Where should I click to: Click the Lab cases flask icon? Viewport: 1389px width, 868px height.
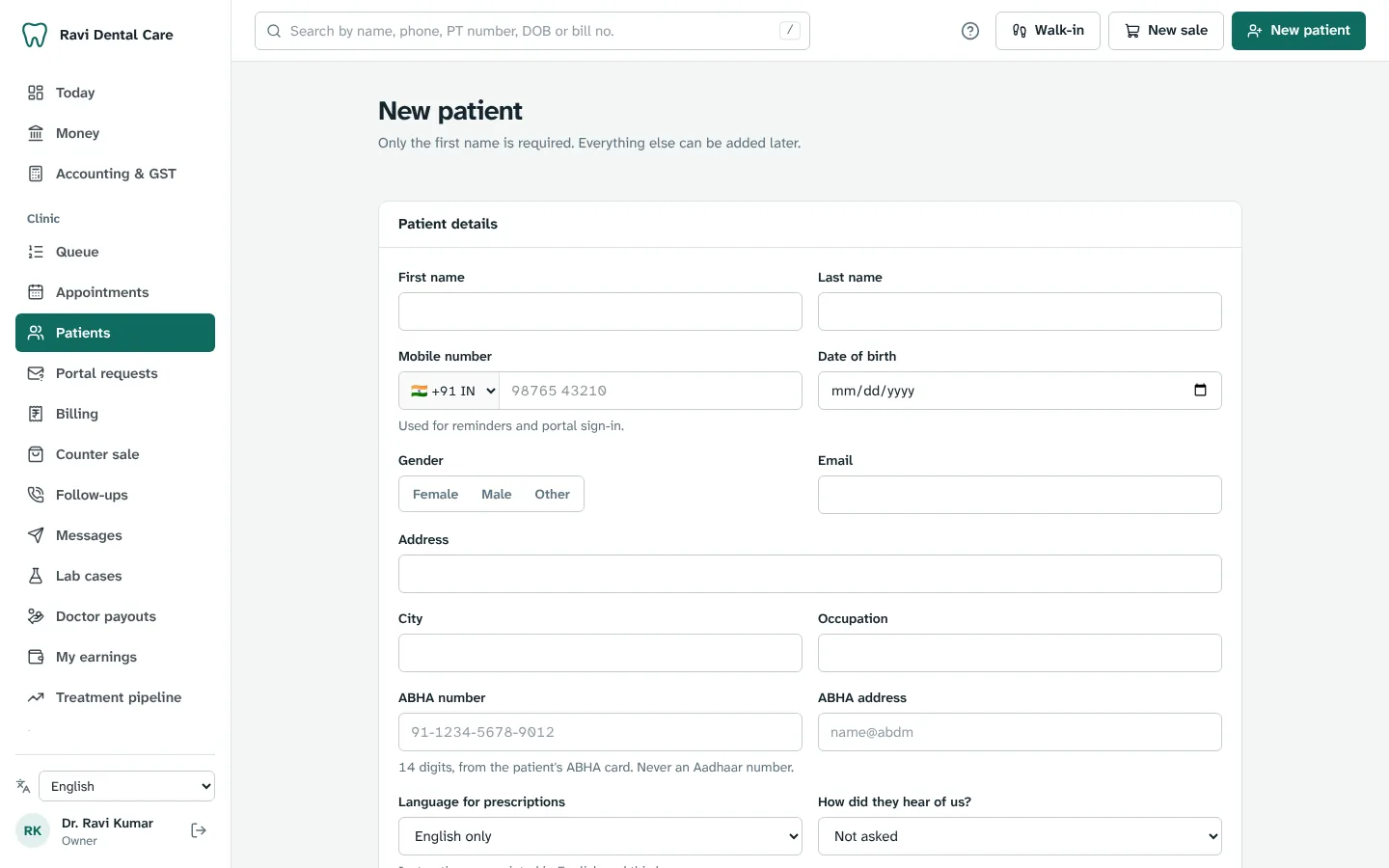click(x=36, y=576)
